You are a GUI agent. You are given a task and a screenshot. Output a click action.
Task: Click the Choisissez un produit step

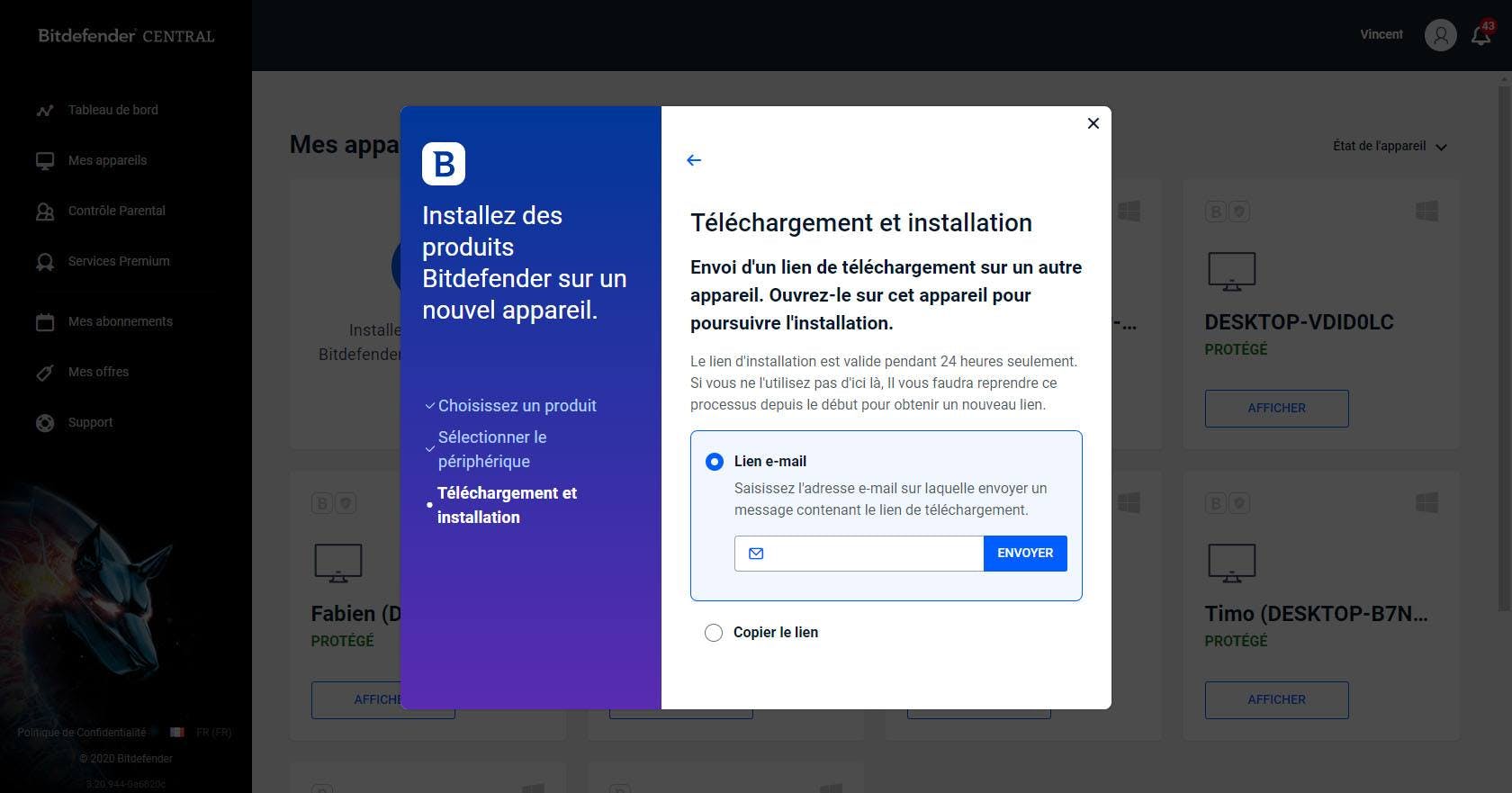point(517,406)
